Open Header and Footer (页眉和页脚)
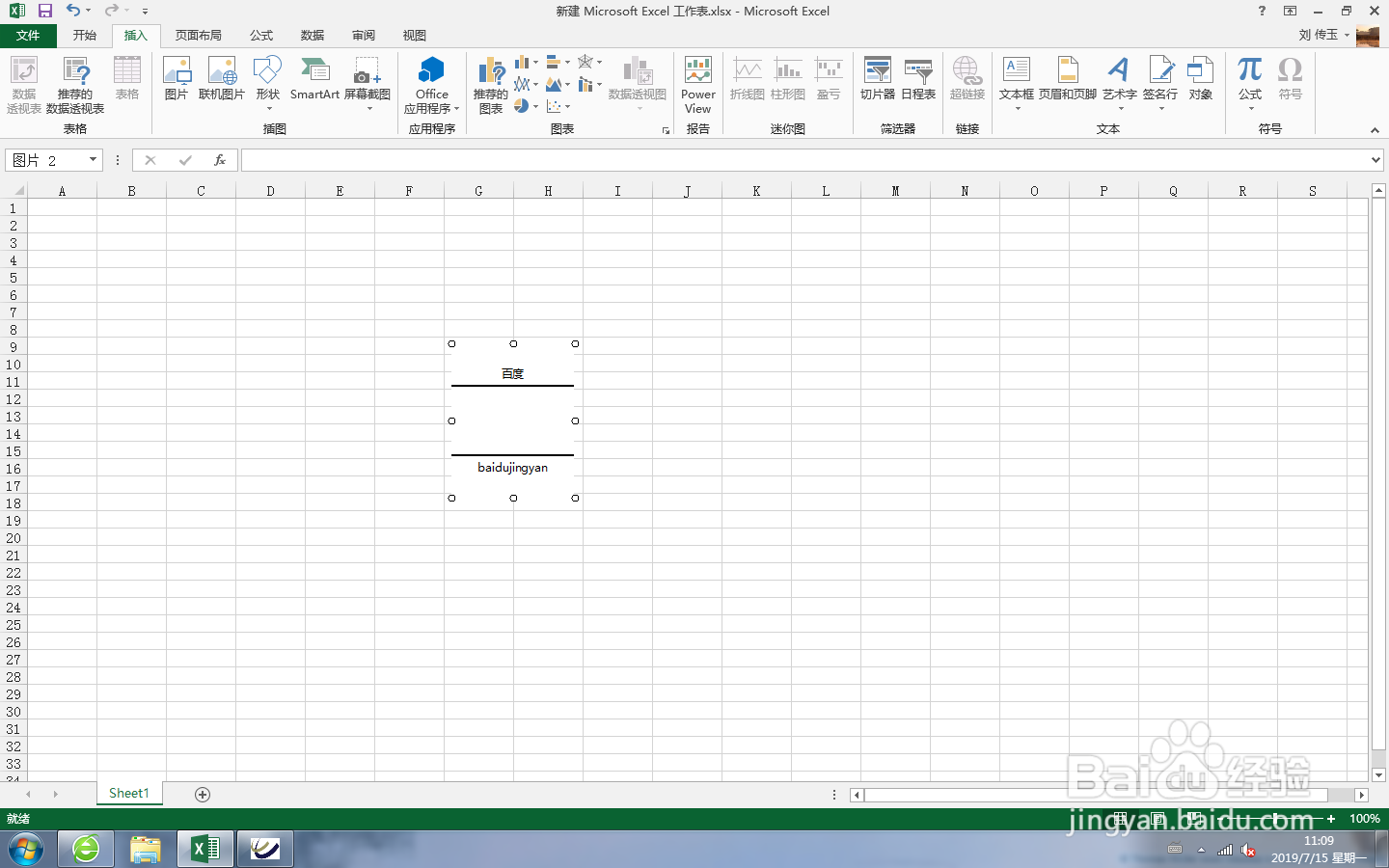Image resolution: width=1389 pixels, height=868 pixels. click(1068, 77)
